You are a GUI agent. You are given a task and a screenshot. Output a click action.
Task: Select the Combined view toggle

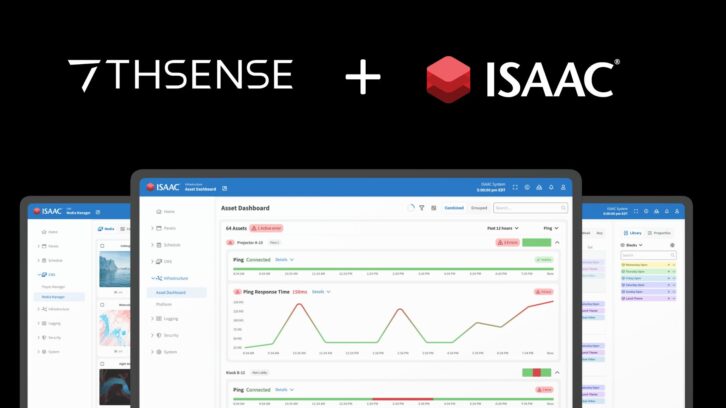point(453,208)
